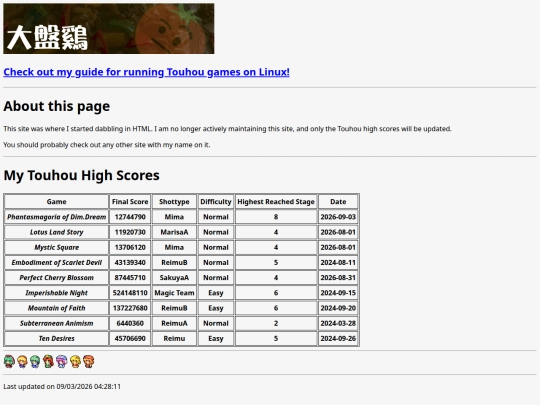
Task: Click stage '8' in Phantasmagoria row
Action: click(276, 217)
